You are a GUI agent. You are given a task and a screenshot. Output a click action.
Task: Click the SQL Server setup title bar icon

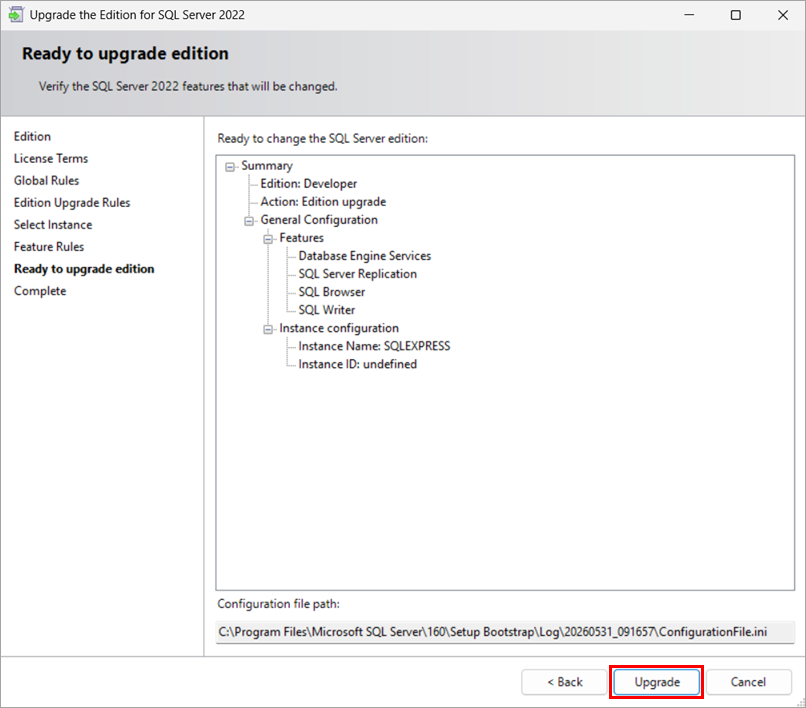[x=15, y=14]
